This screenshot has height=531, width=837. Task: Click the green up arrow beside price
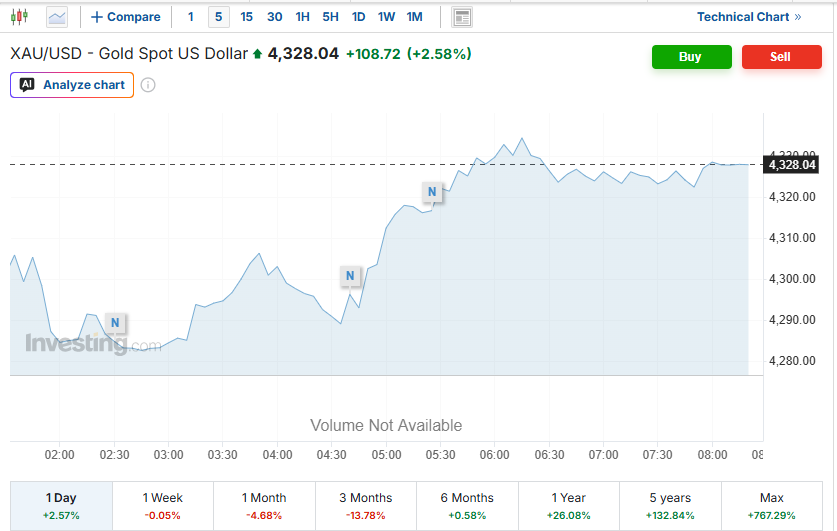tap(257, 54)
